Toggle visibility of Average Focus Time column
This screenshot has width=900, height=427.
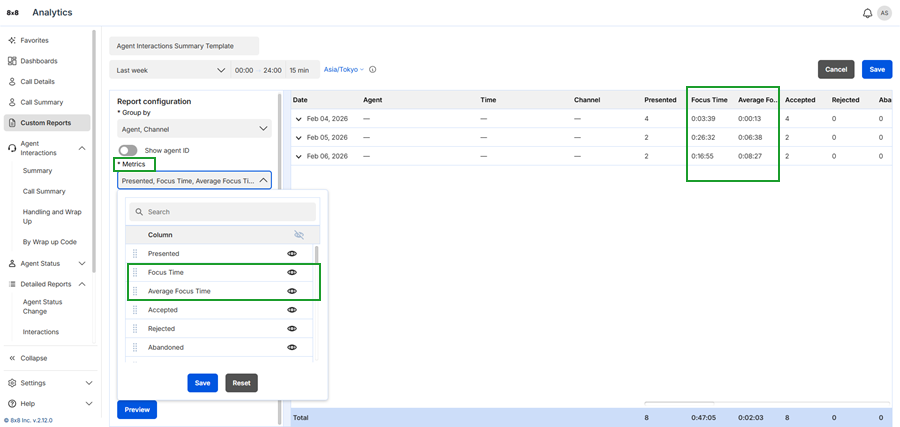[292, 291]
